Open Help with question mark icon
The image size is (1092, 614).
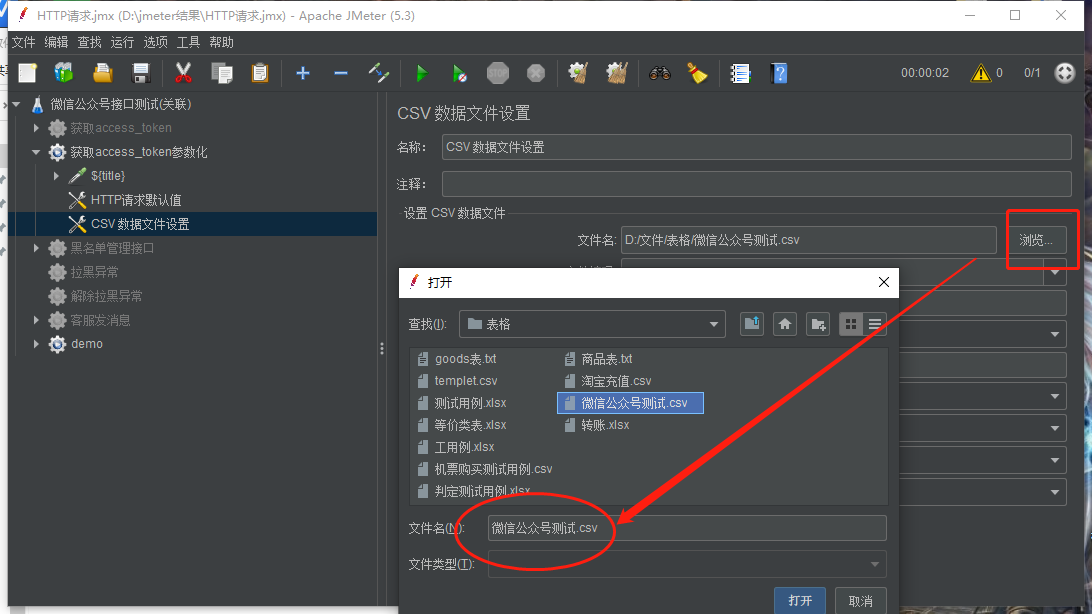click(x=779, y=73)
